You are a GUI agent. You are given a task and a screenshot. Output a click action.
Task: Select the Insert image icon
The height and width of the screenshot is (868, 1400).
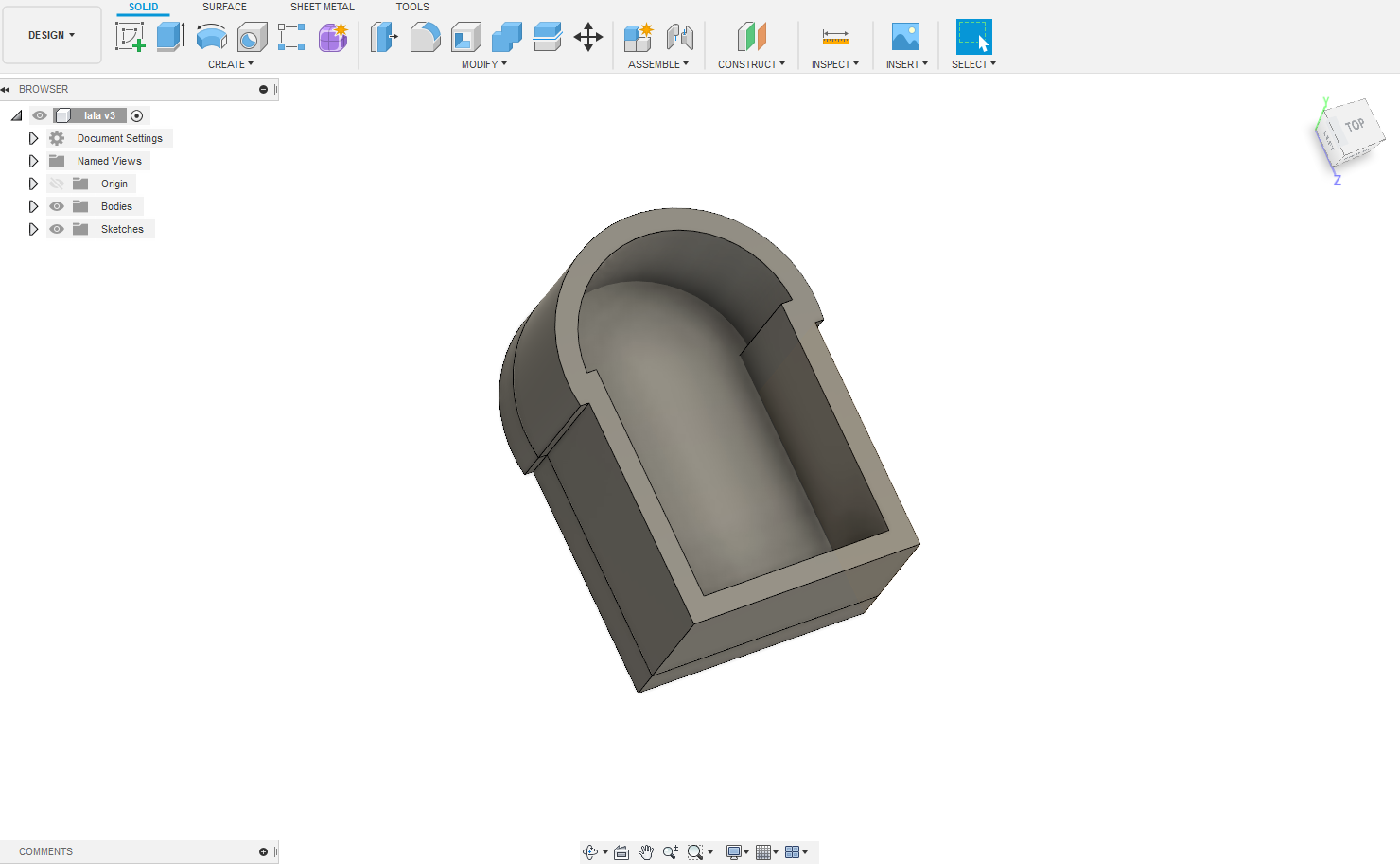(906, 37)
